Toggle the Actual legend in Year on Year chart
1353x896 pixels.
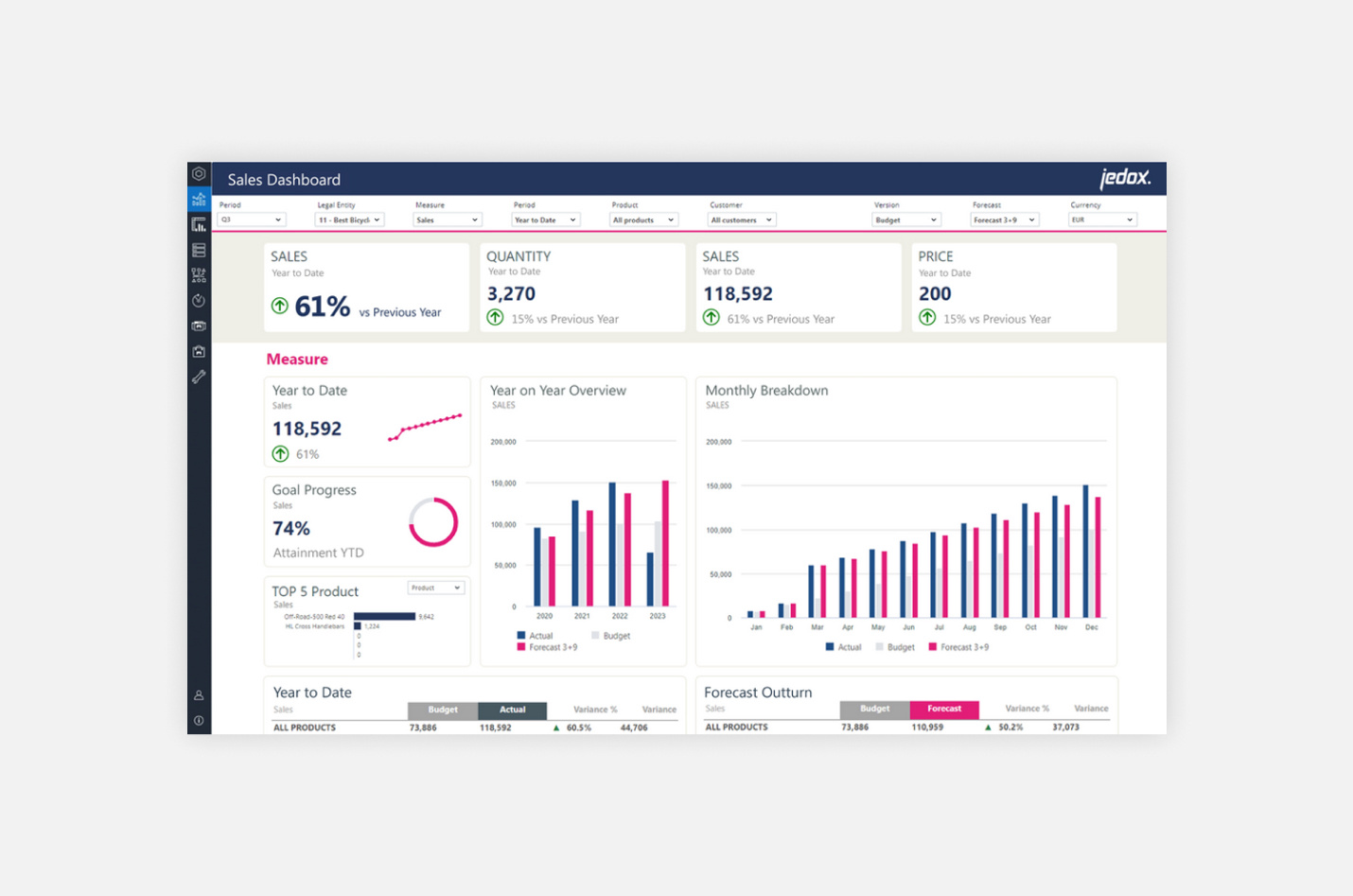(536, 635)
